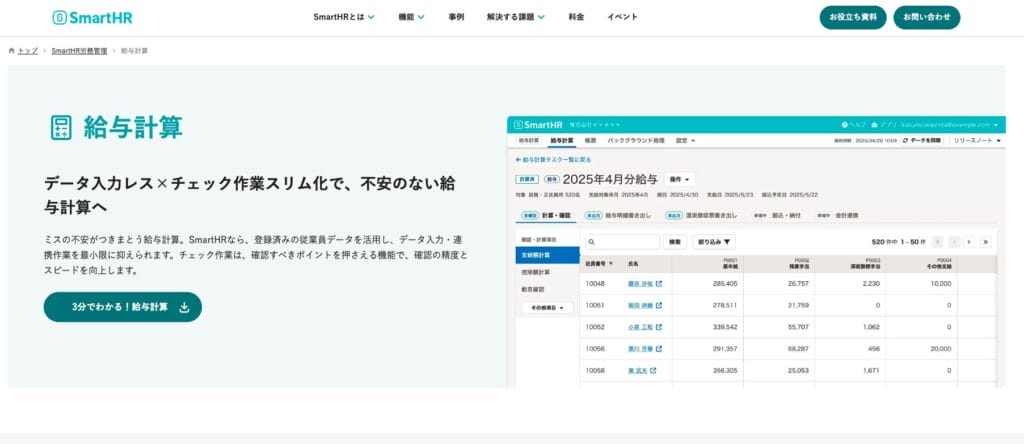The image size is (1024, 444).
Task: Go to the イベント page
Action: pyautogui.click(x=622, y=17)
